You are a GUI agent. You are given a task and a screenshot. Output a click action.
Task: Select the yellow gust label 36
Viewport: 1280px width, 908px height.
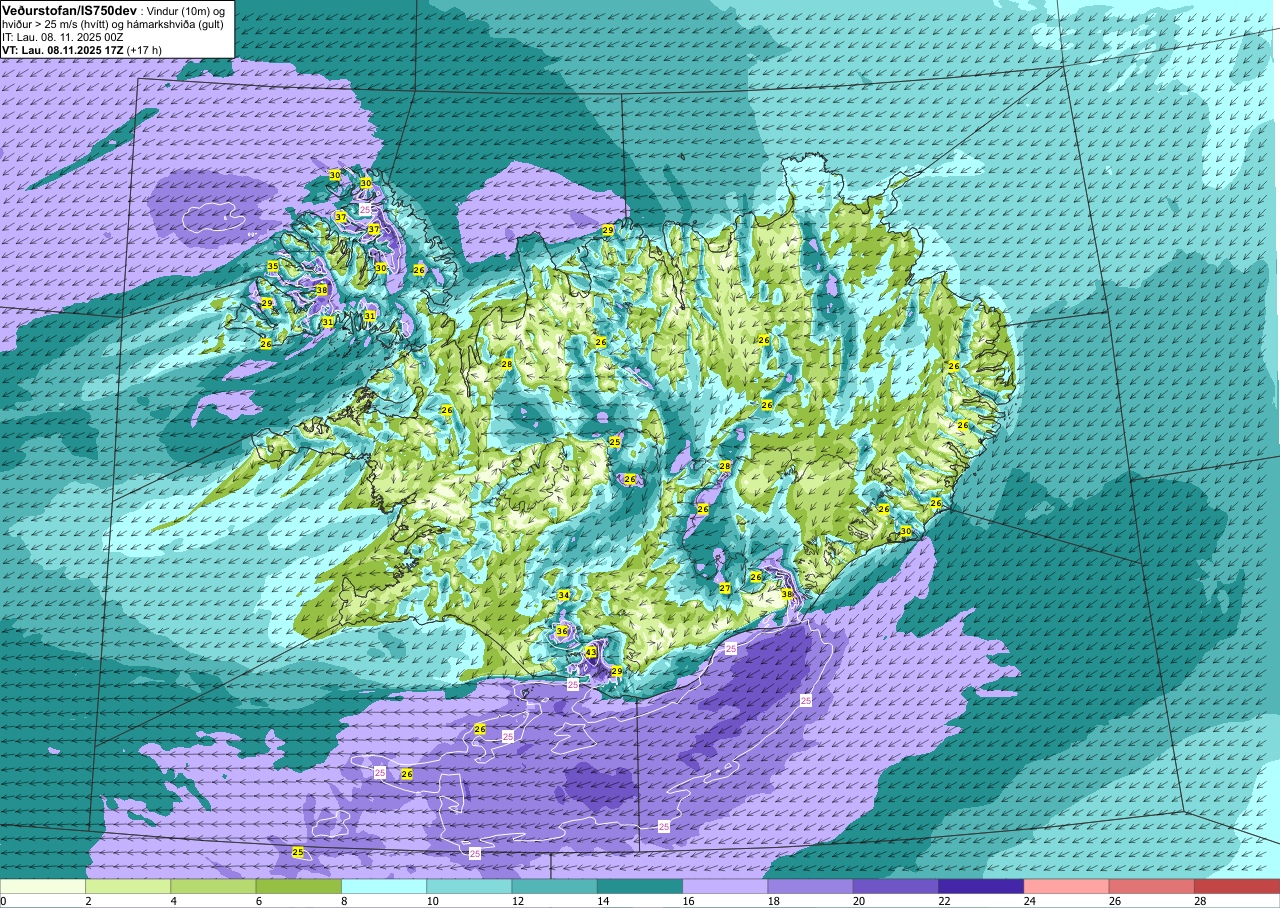(x=562, y=631)
